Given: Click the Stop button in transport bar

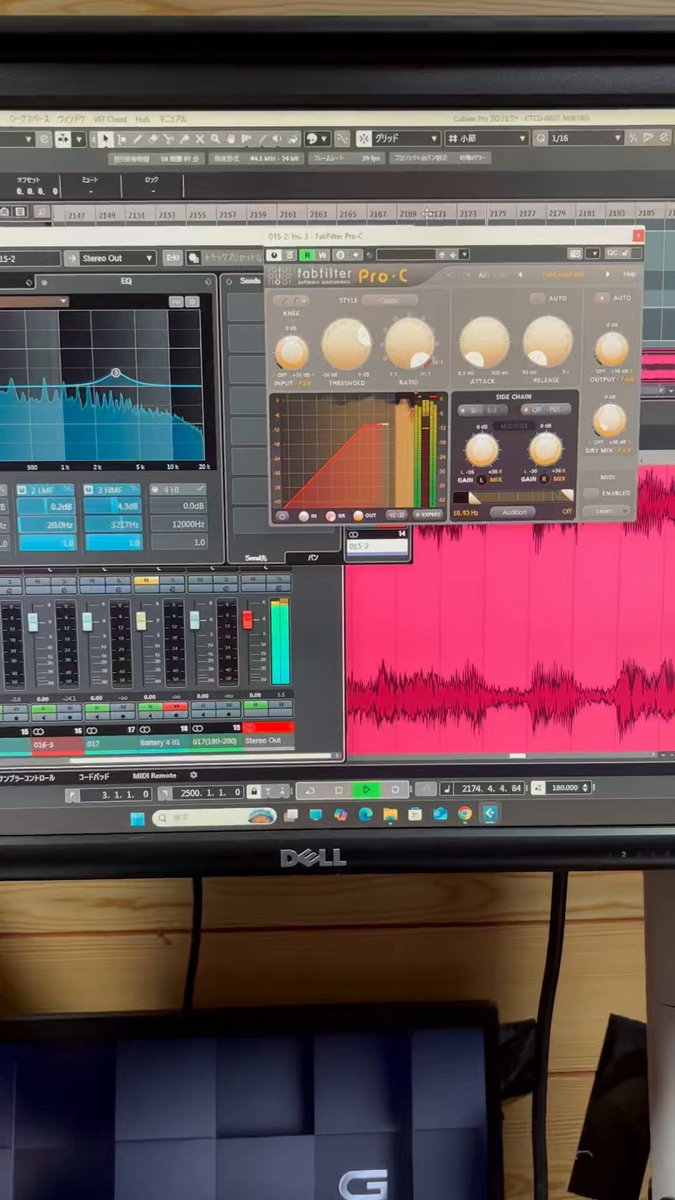Looking at the screenshot, I should (x=339, y=789).
